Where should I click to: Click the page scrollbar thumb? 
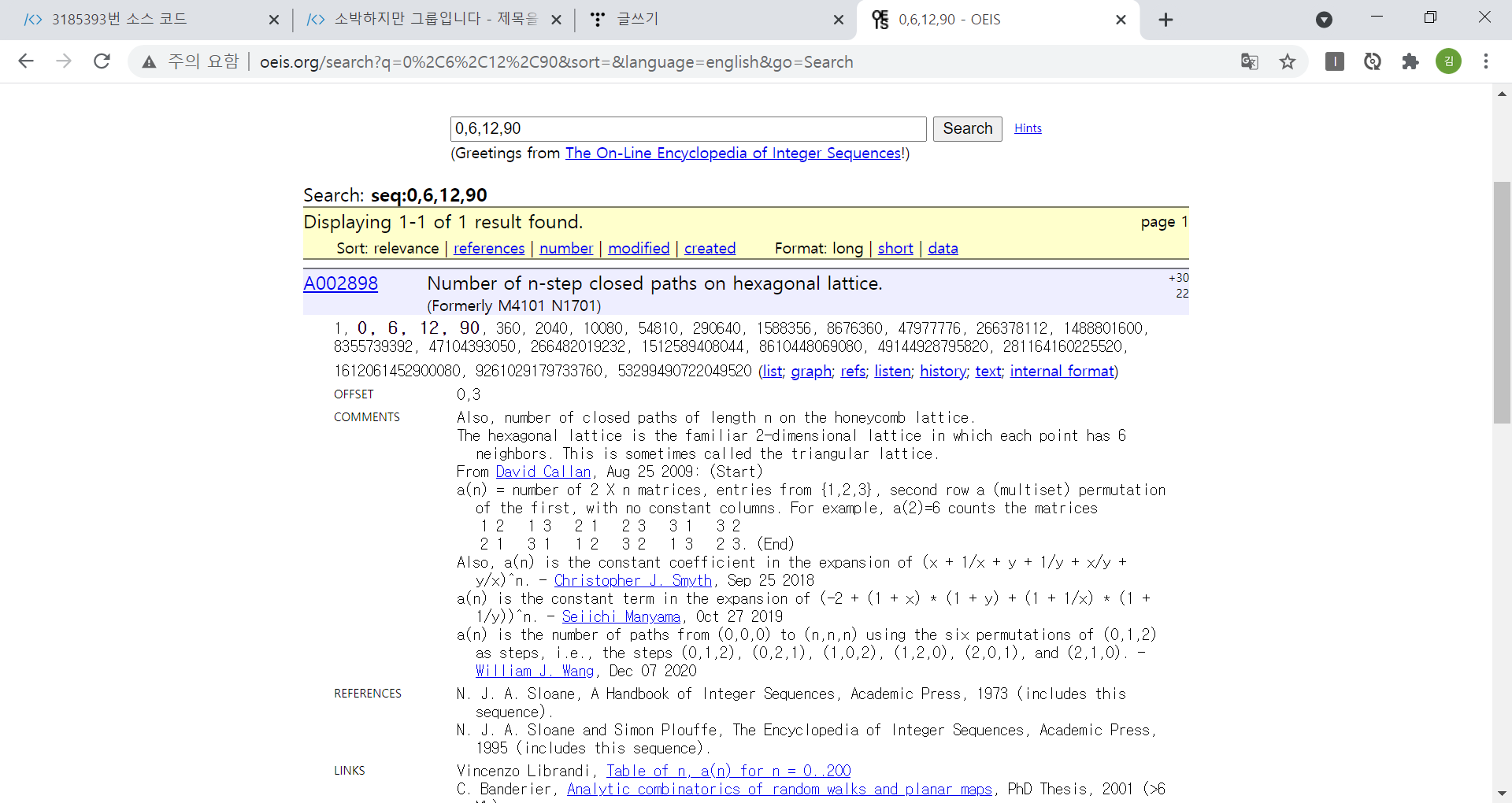[x=1502, y=302]
